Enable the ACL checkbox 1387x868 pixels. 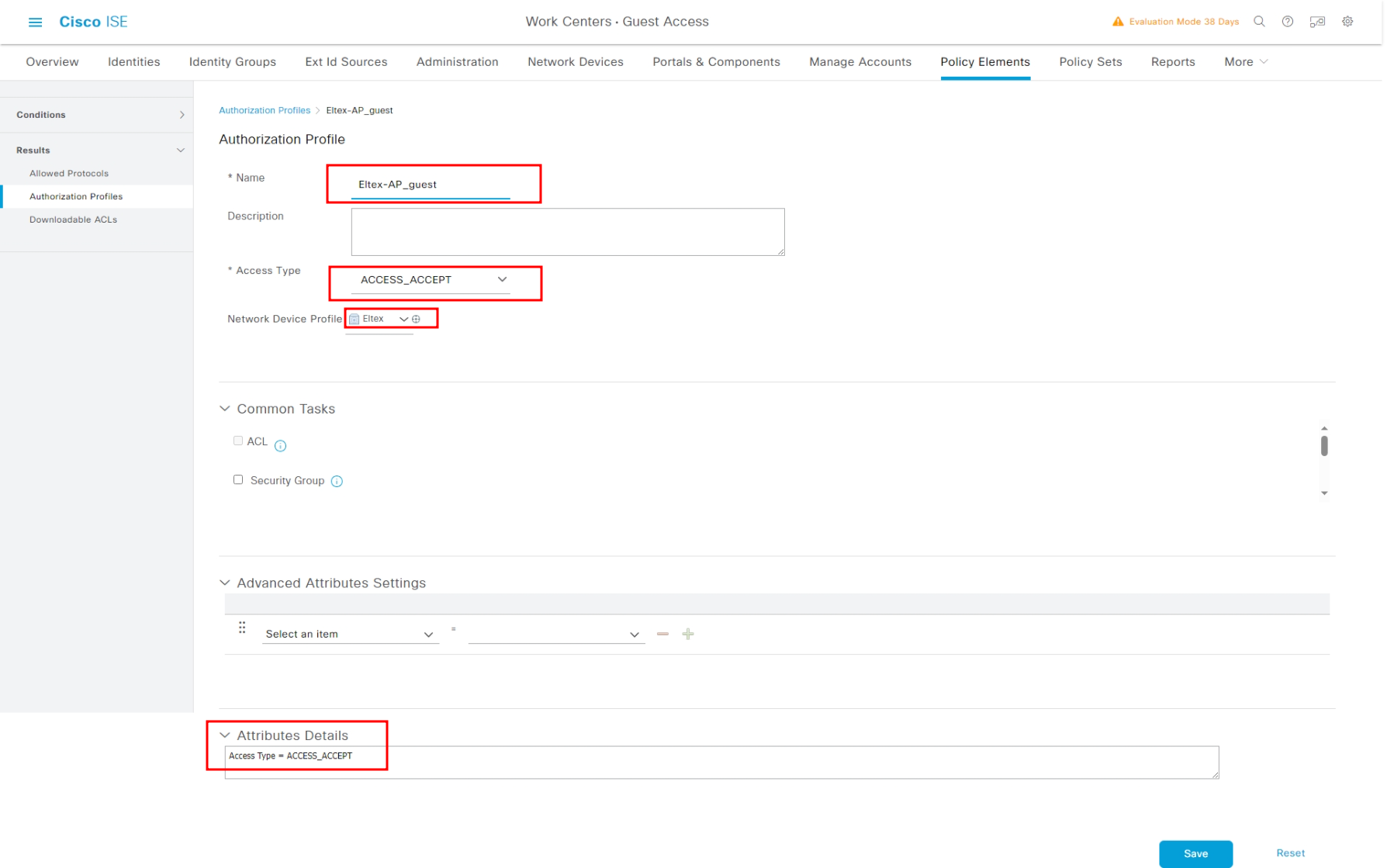[x=238, y=441]
